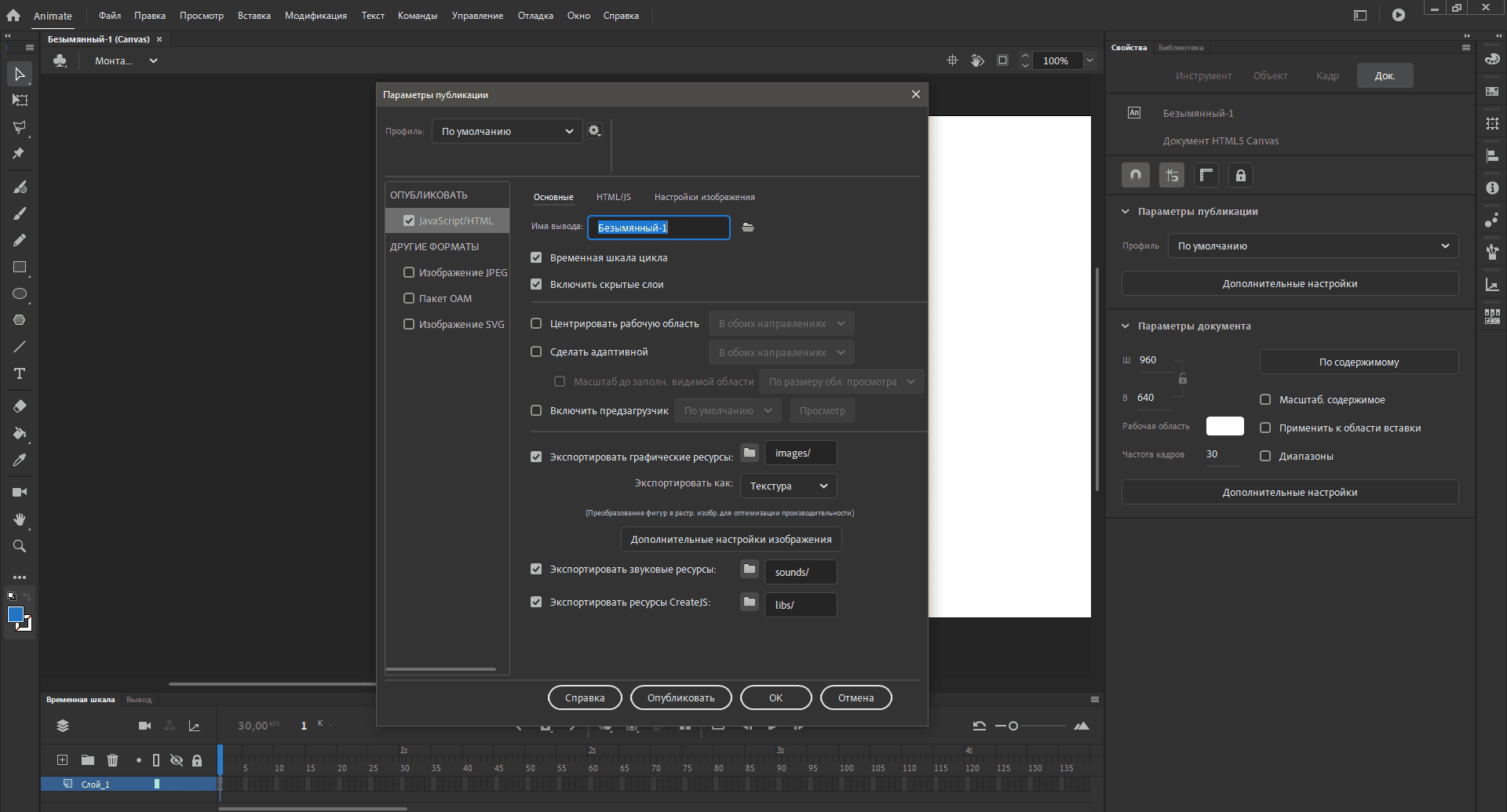Switch to the HTML/JS tab

coord(614,197)
